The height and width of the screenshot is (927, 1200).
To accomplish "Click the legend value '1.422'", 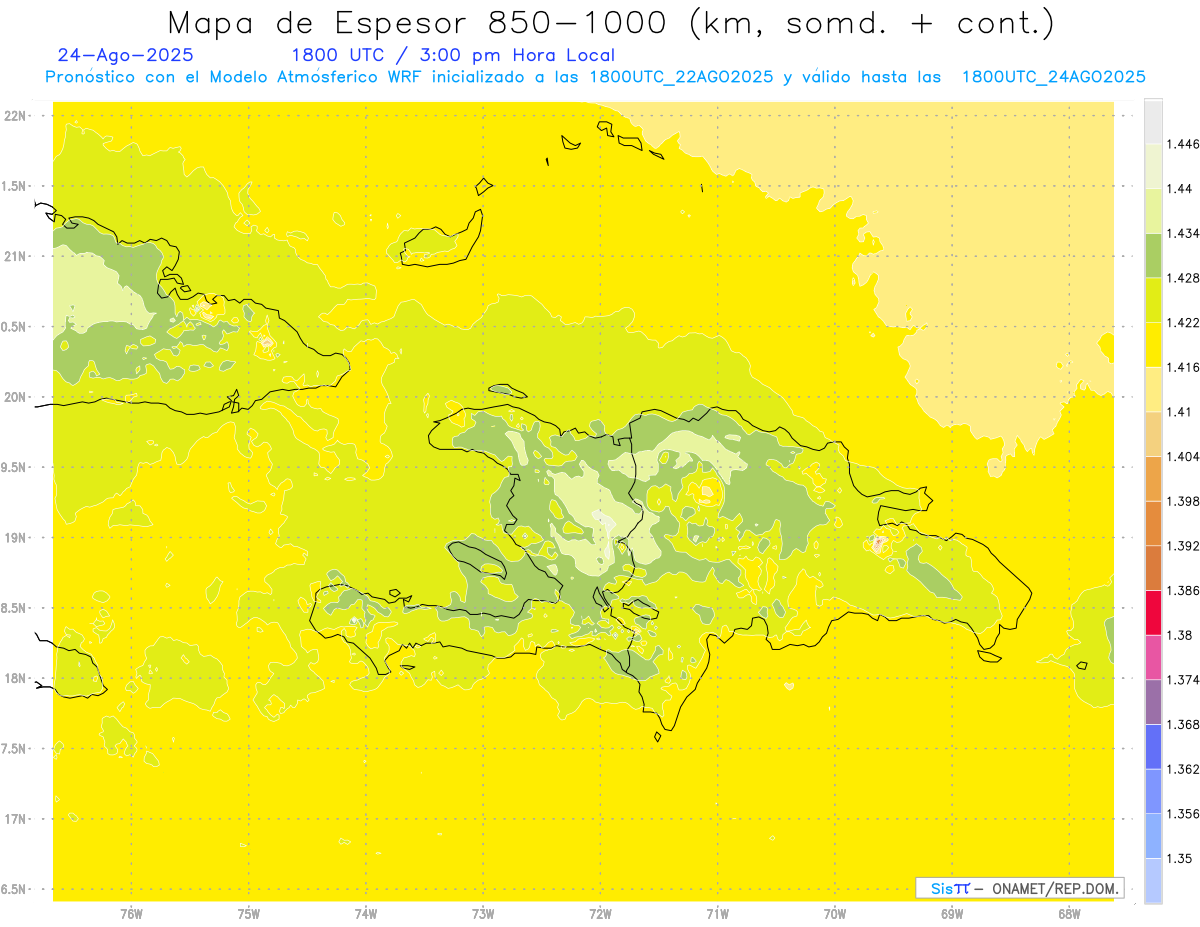I will (1182, 322).
